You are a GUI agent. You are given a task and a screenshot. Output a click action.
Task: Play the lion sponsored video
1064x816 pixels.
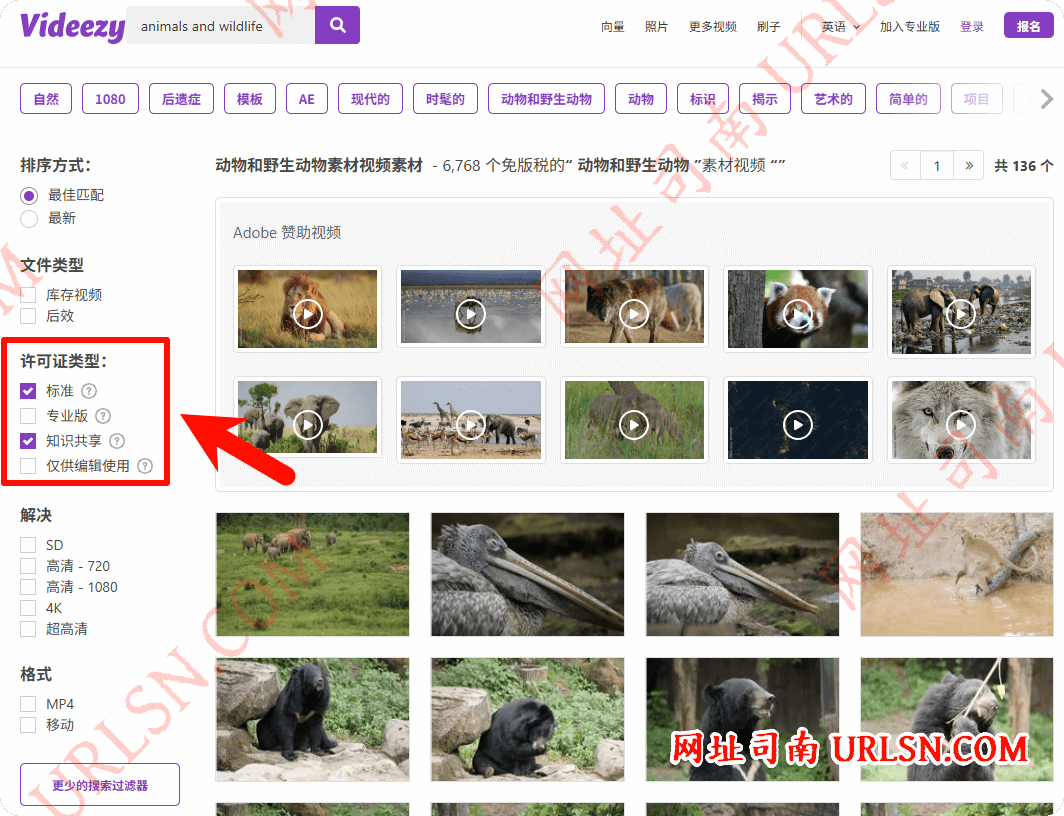[x=307, y=315]
